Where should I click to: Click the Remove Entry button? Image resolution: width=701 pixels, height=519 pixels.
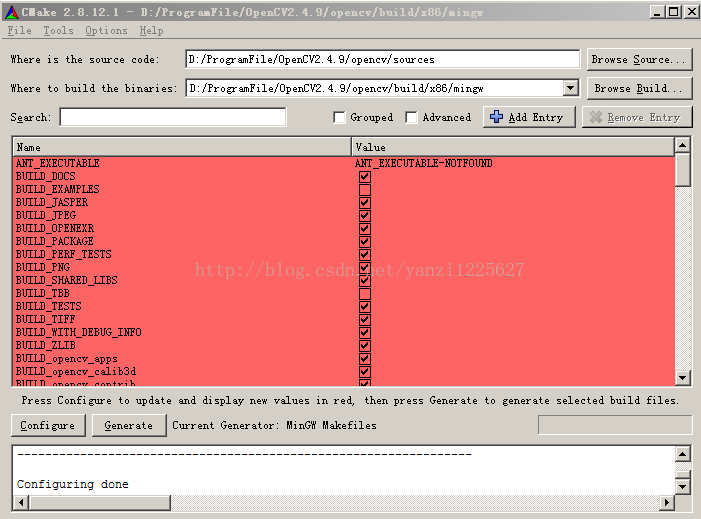click(x=637, y=117)
